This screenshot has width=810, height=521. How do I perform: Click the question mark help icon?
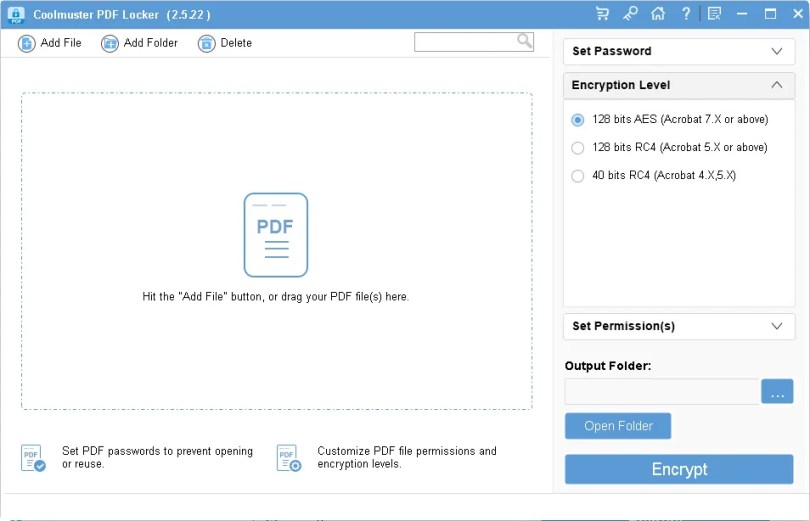click(686, 13)
